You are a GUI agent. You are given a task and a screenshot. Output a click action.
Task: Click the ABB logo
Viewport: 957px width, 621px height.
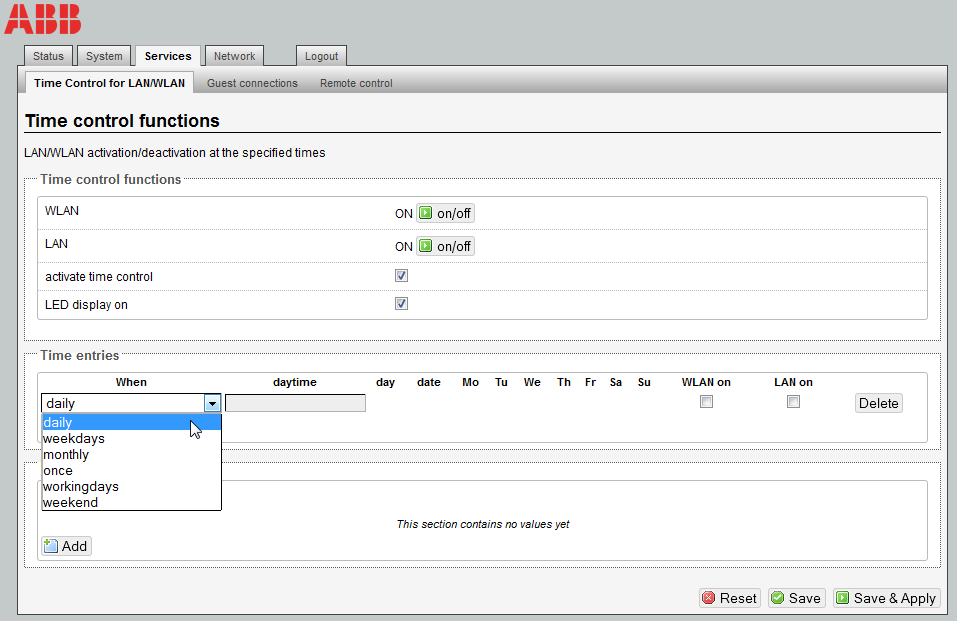pos(42,19)
